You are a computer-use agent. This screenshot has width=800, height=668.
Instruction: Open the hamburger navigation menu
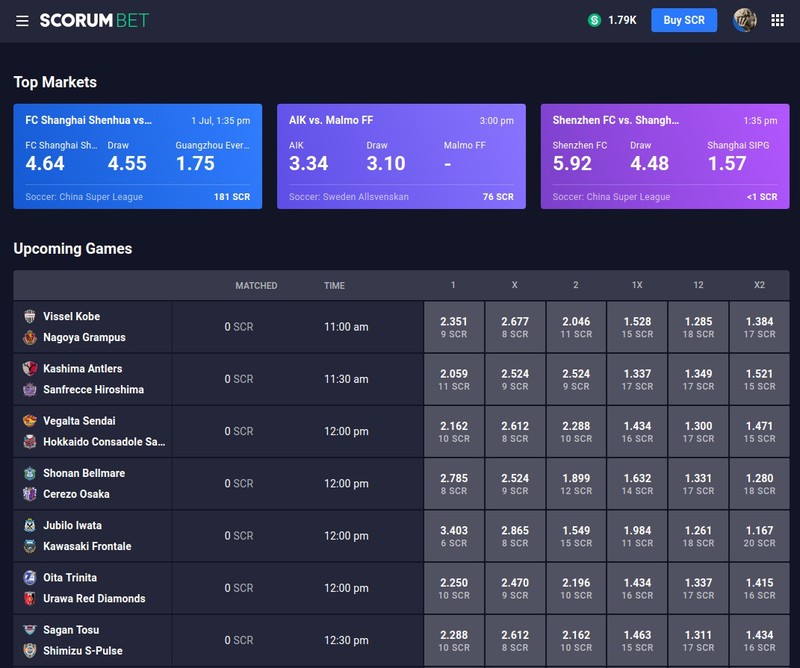(x=22, y=20)
